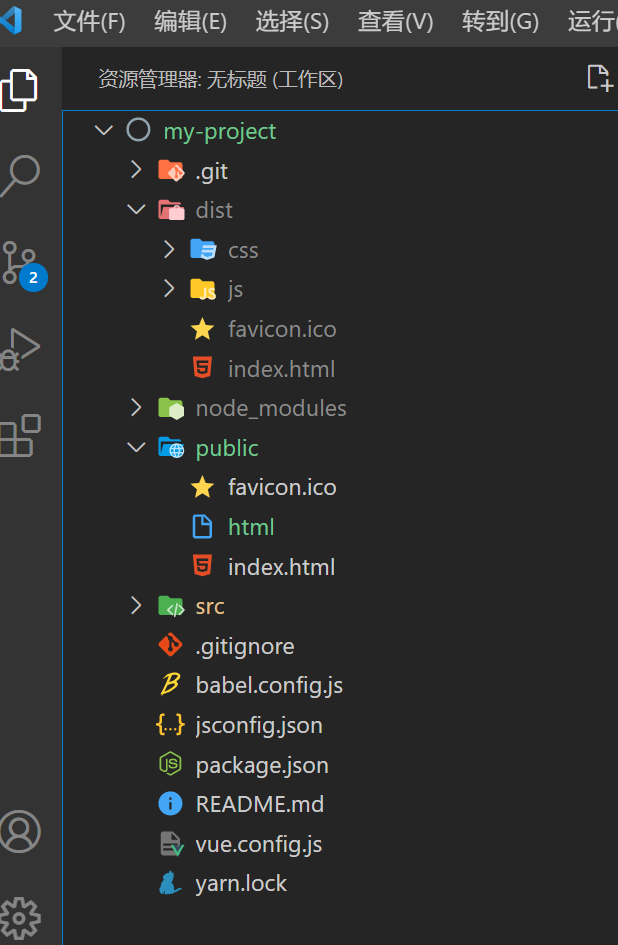The image size is (618, 945).
Task: Open Source Control with 2 changes
Action: pos(21,262)
